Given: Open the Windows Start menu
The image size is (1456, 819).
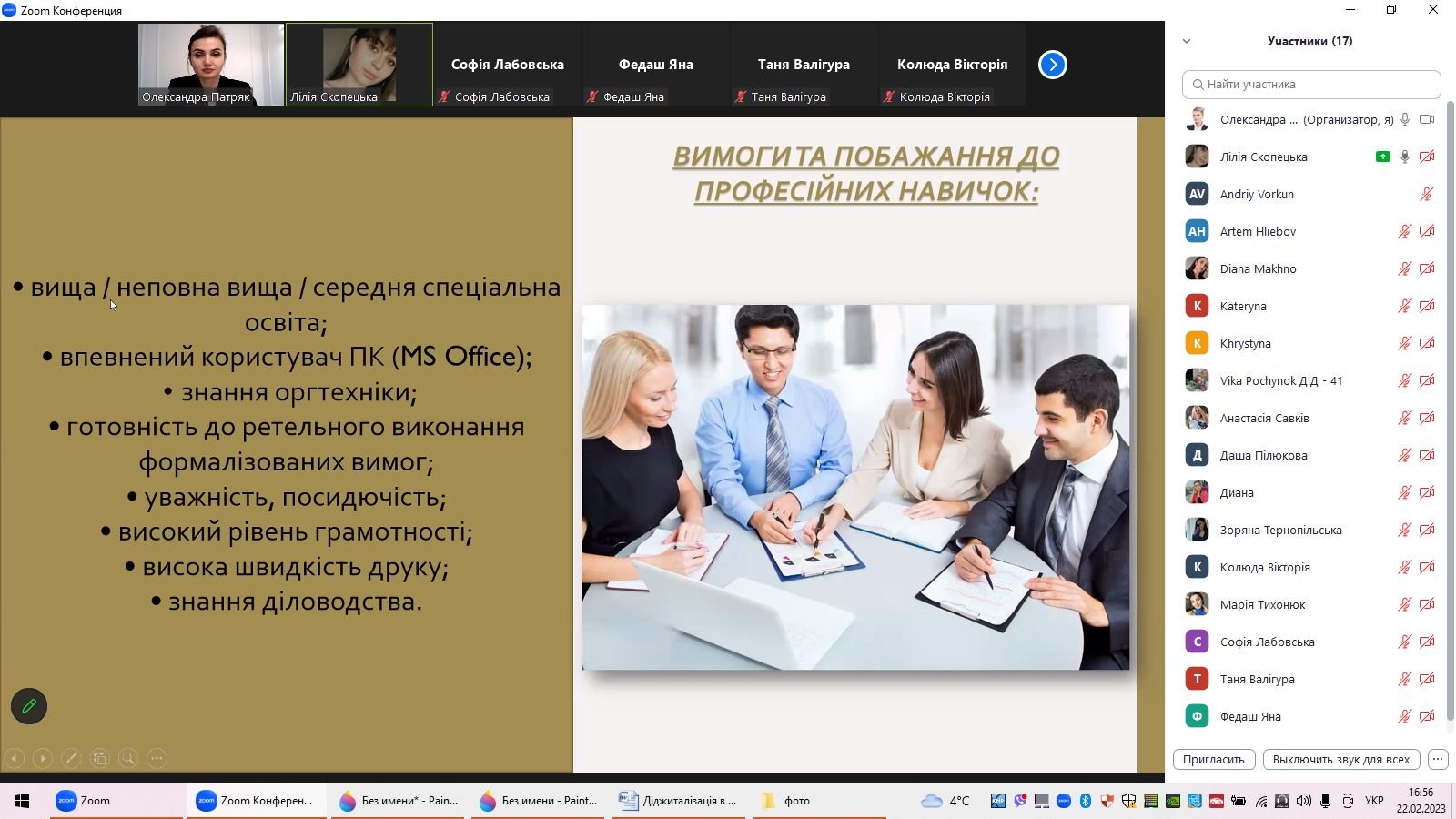Looking at the screenshot, I should pos(22,801).
